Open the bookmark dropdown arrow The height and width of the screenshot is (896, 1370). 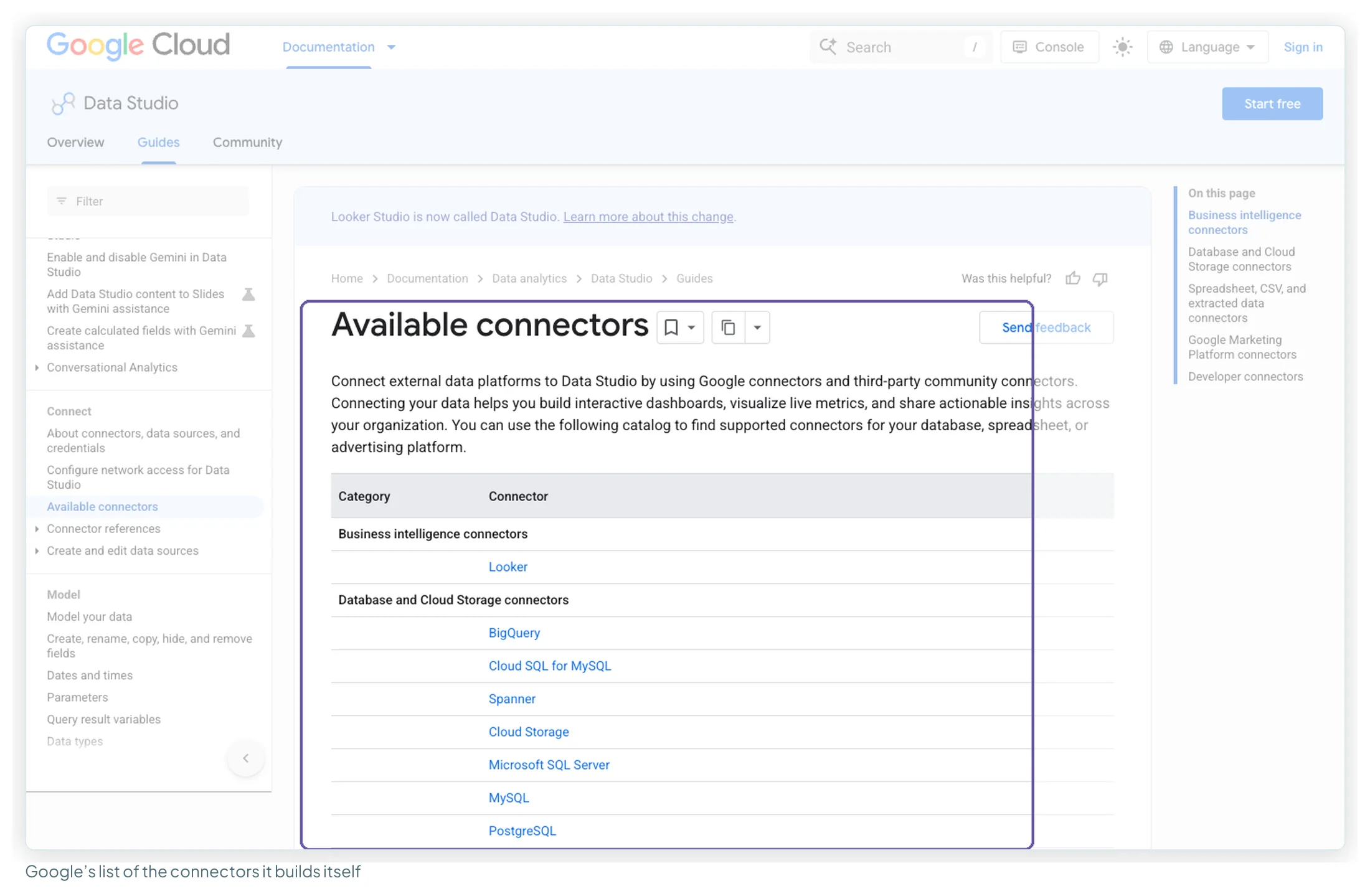click(x=691, y=328)
